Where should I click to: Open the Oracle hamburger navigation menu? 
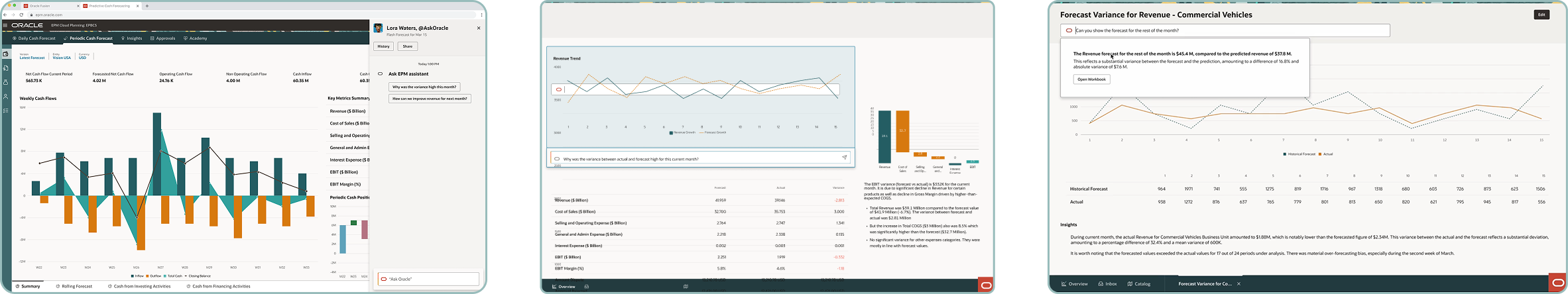[5, 25]
